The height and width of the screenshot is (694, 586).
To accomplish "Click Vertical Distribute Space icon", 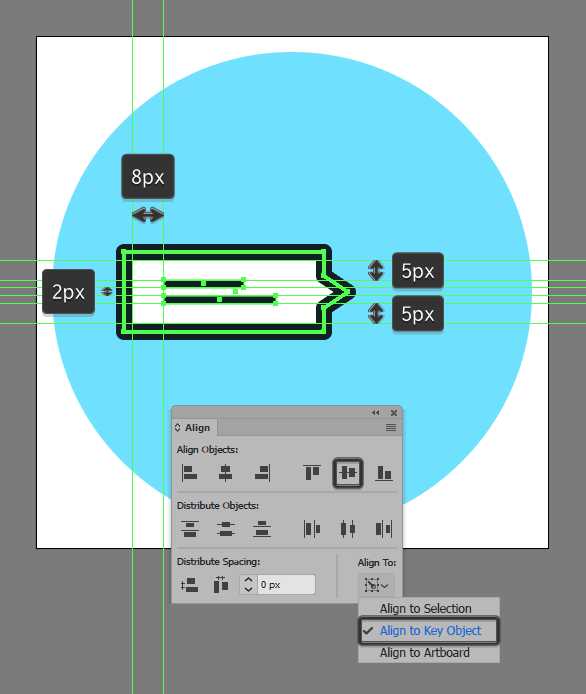I will tap(189, 585).
